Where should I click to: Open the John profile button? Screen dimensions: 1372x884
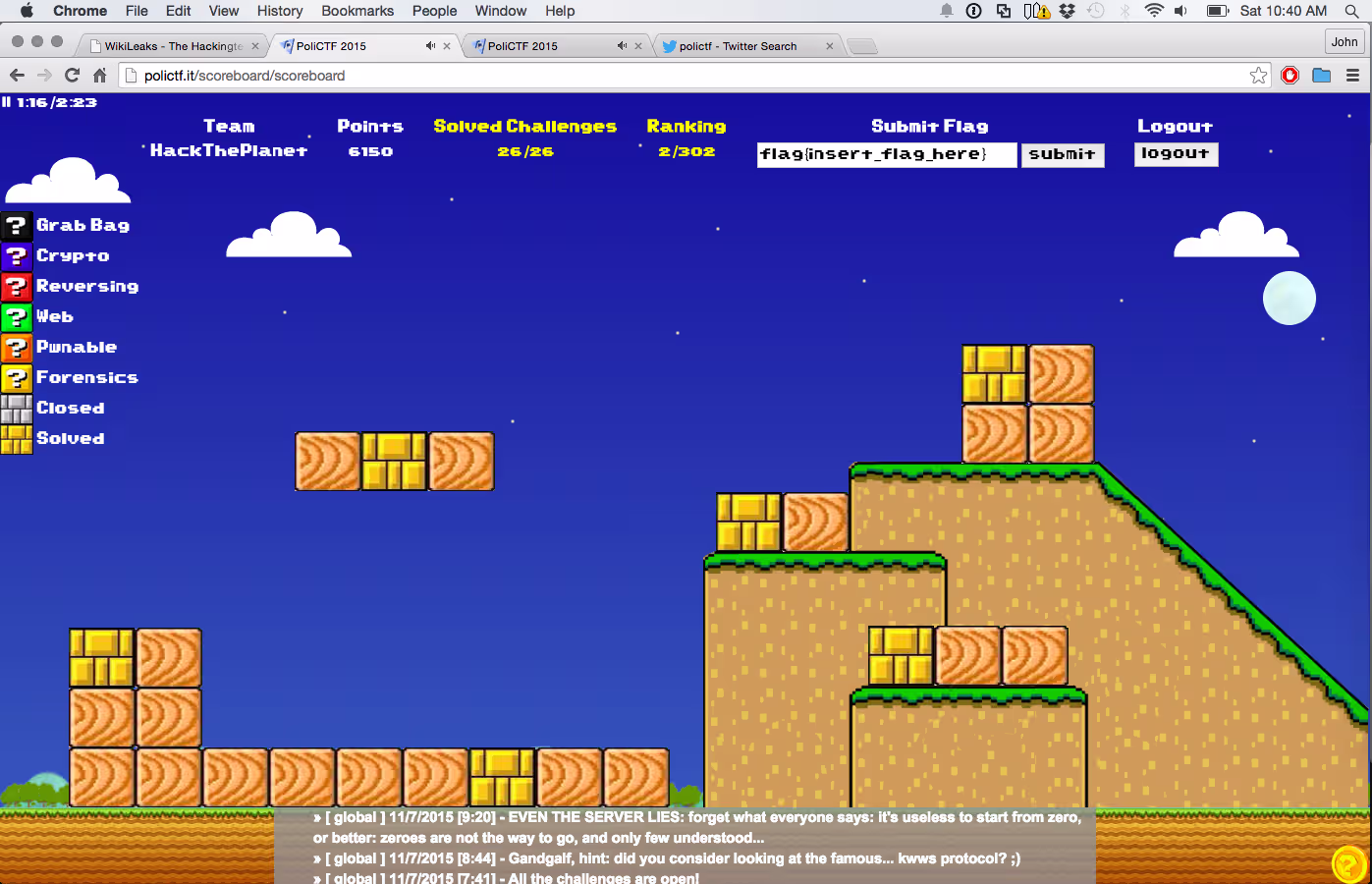pyautogui.click(x=1345, y=41)
